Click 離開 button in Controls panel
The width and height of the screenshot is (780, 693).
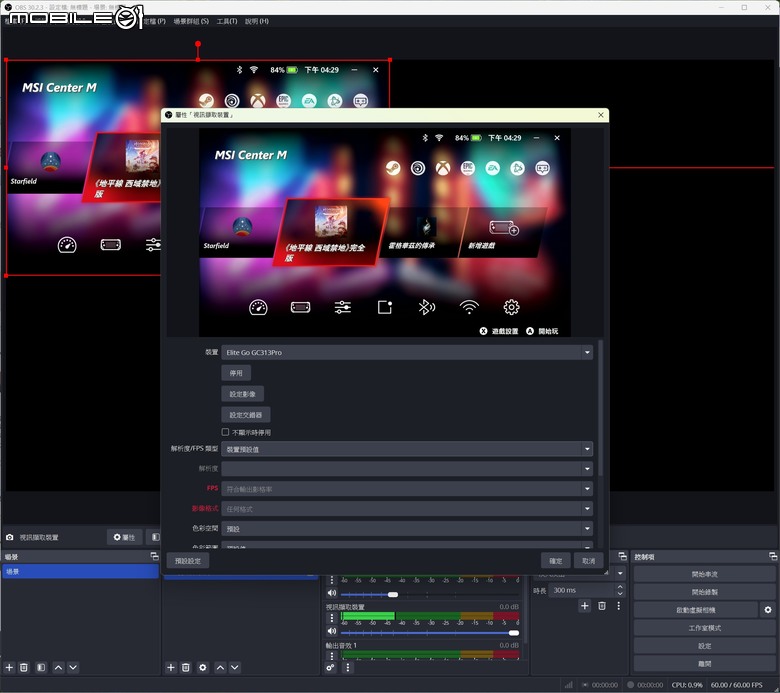[x=704, y=664]
